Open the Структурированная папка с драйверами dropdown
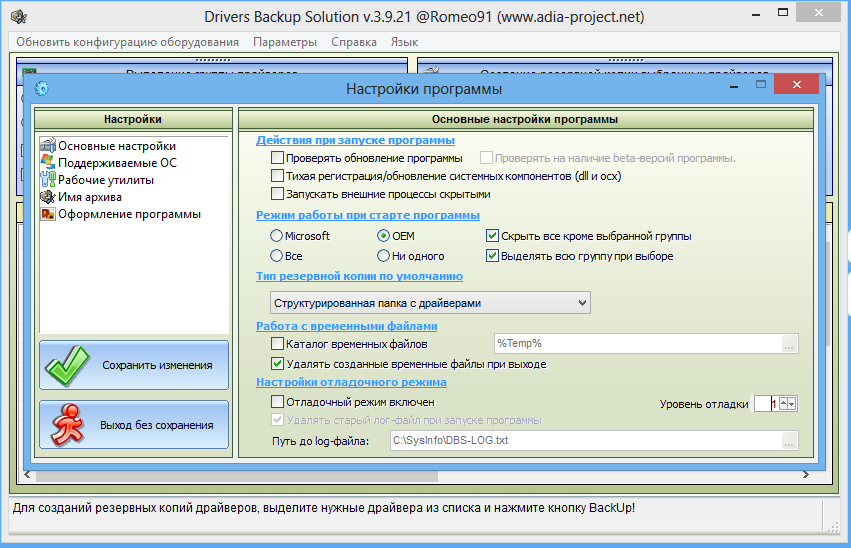The image size is (851, 548). 583,302
